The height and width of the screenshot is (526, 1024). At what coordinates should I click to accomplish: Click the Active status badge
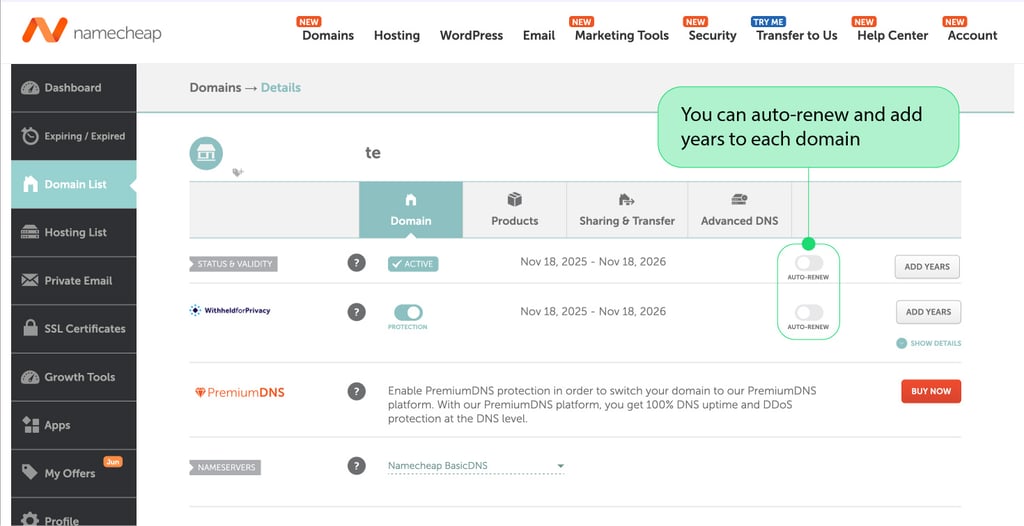click(413, 264)
